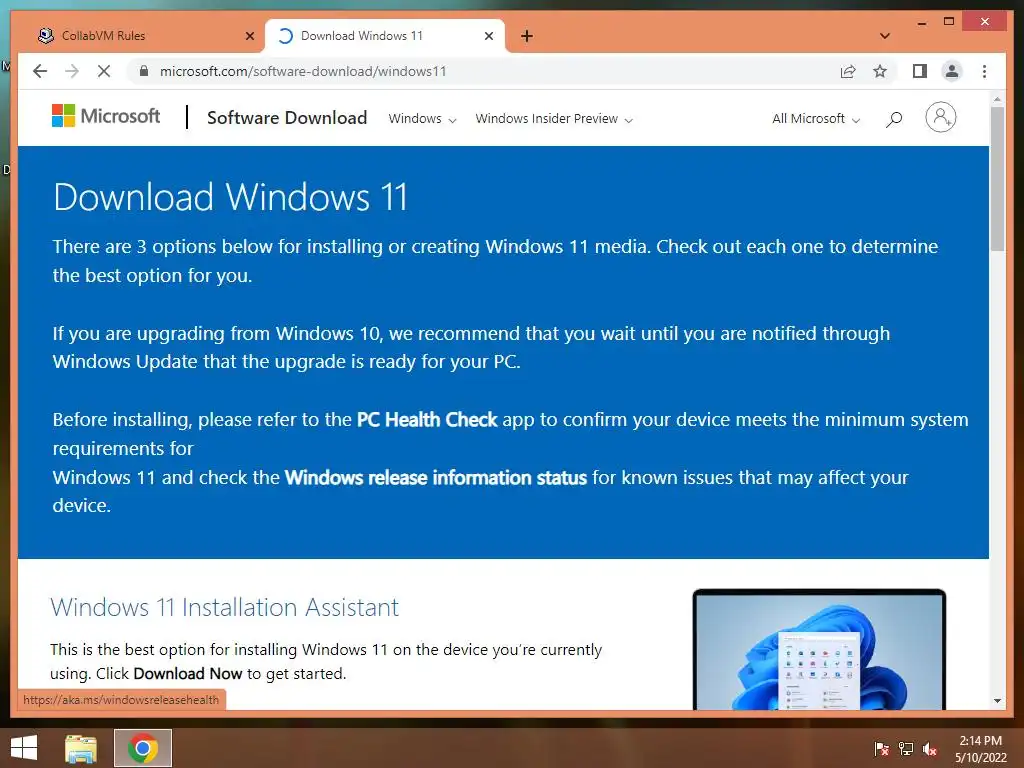Select the Download Windows 11 tab
1024x768 pixels.
pos(384,36)
